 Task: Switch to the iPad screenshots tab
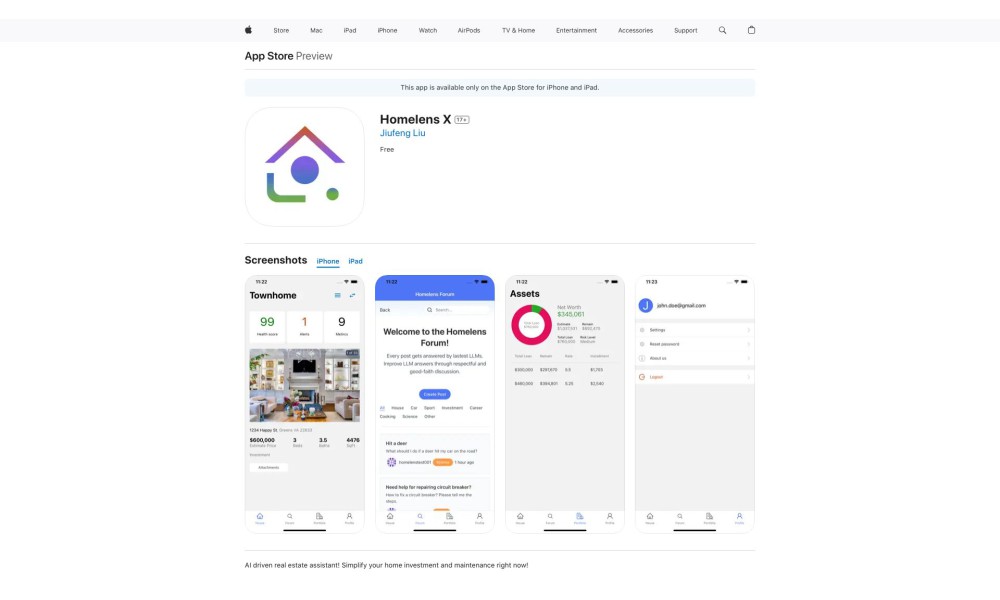click(355, 261)
